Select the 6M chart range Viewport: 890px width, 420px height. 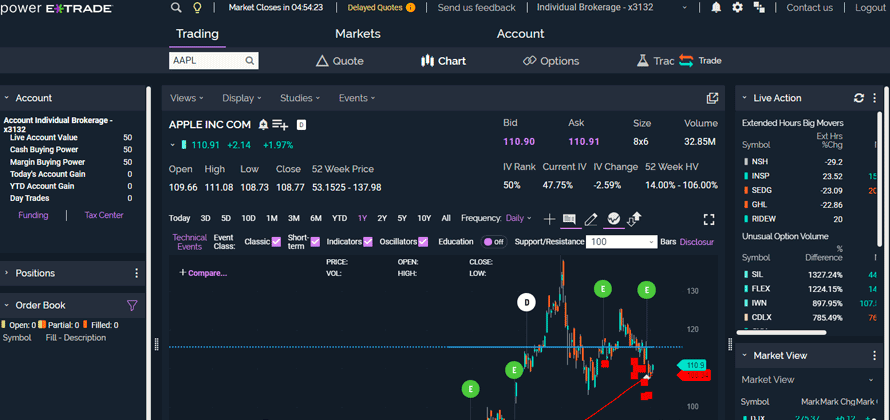316,218
